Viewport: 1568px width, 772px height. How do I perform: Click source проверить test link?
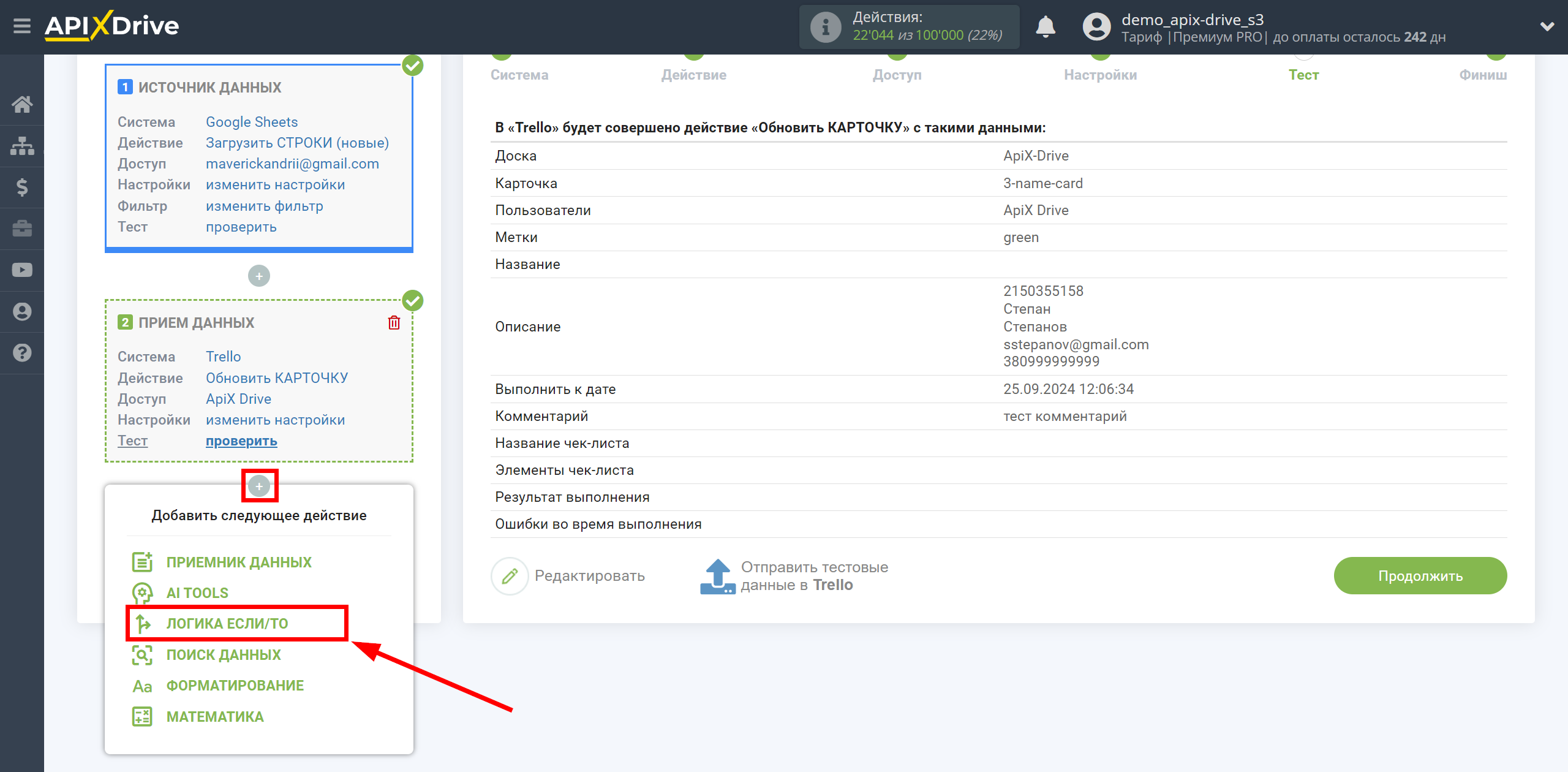tap(241, 227)
